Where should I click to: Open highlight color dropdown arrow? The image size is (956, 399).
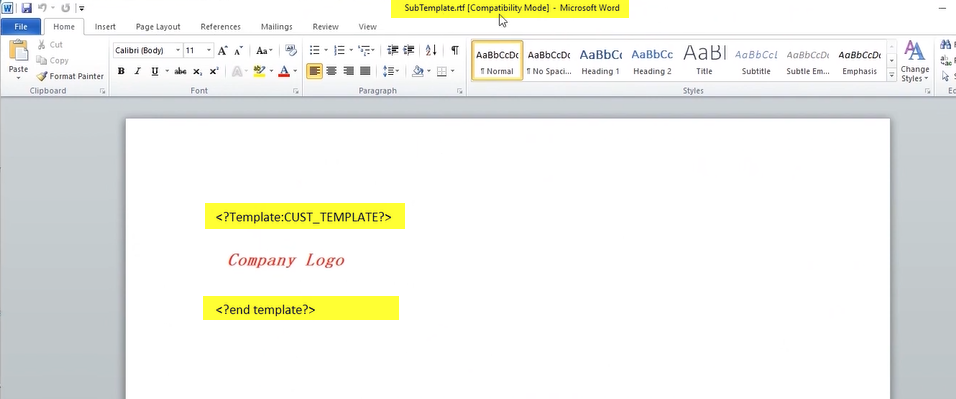(x=271, y=71)
